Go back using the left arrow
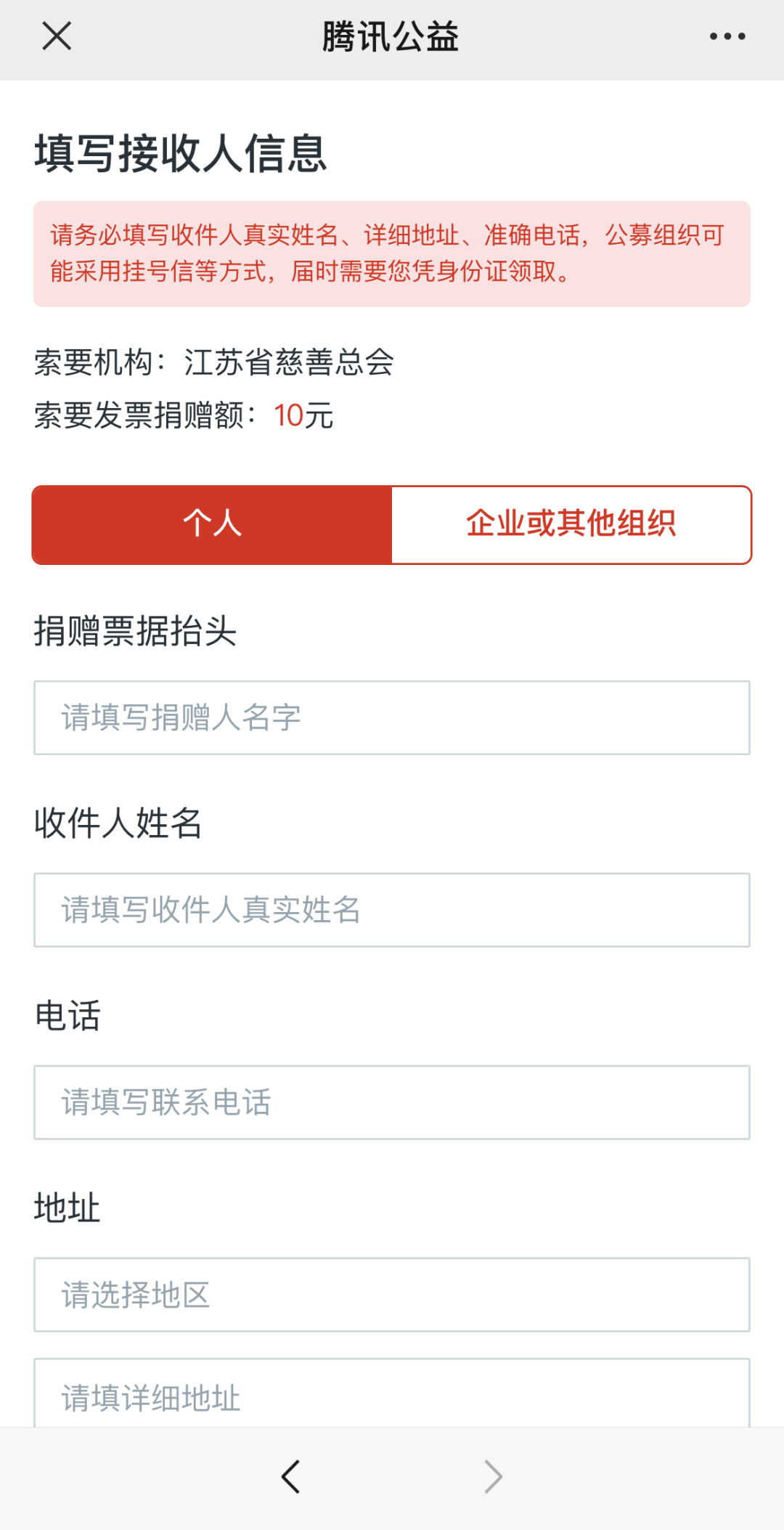Image resolution: width=784 pixels, height=1530 pixels. [291, 1476]
